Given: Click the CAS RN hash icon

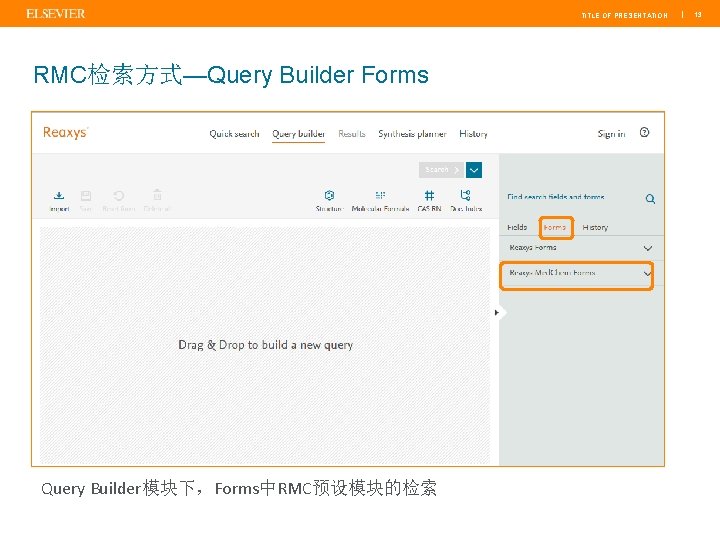Looking at the screenshot, I should coord(429,196).
